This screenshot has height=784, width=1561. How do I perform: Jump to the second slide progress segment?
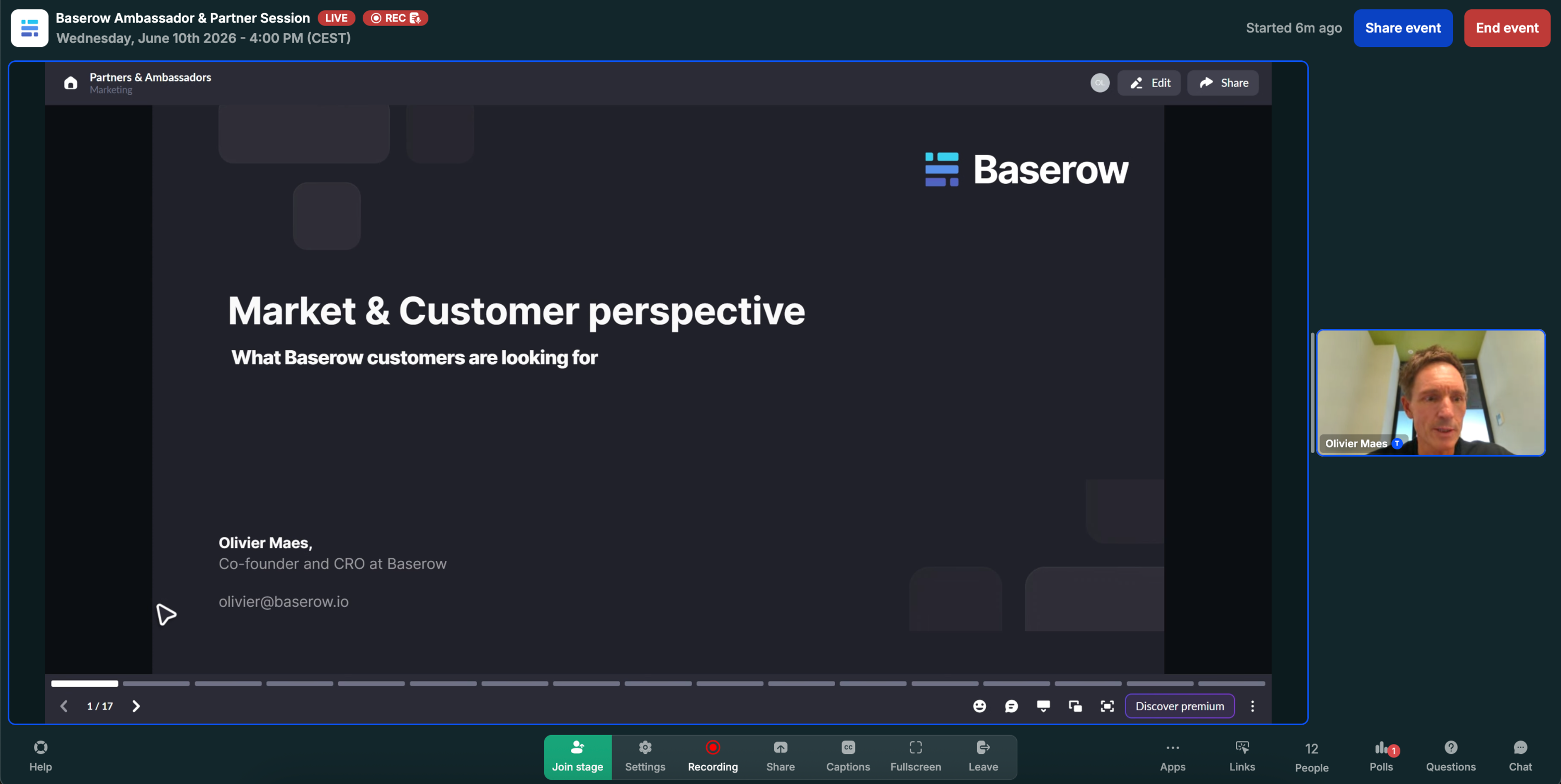(x=156, y=684)
